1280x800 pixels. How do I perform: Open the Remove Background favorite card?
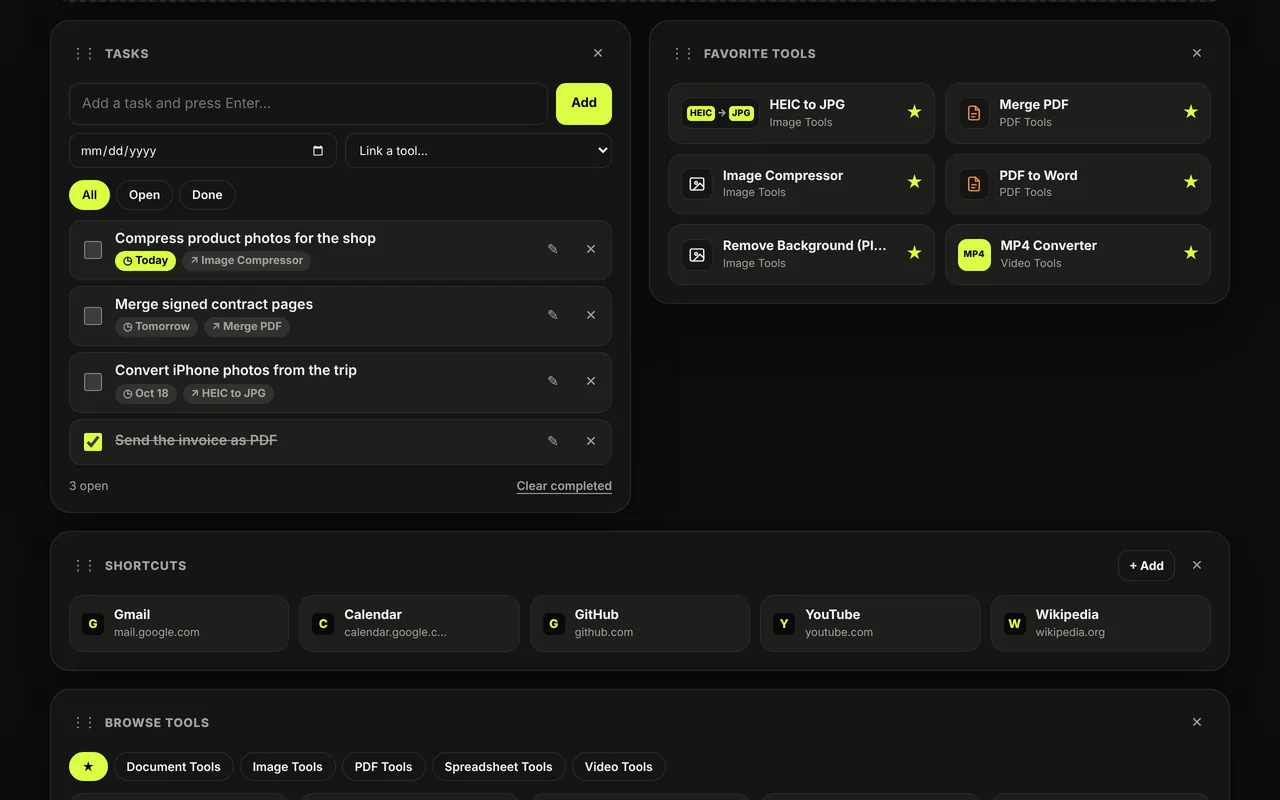click(801, 254)
